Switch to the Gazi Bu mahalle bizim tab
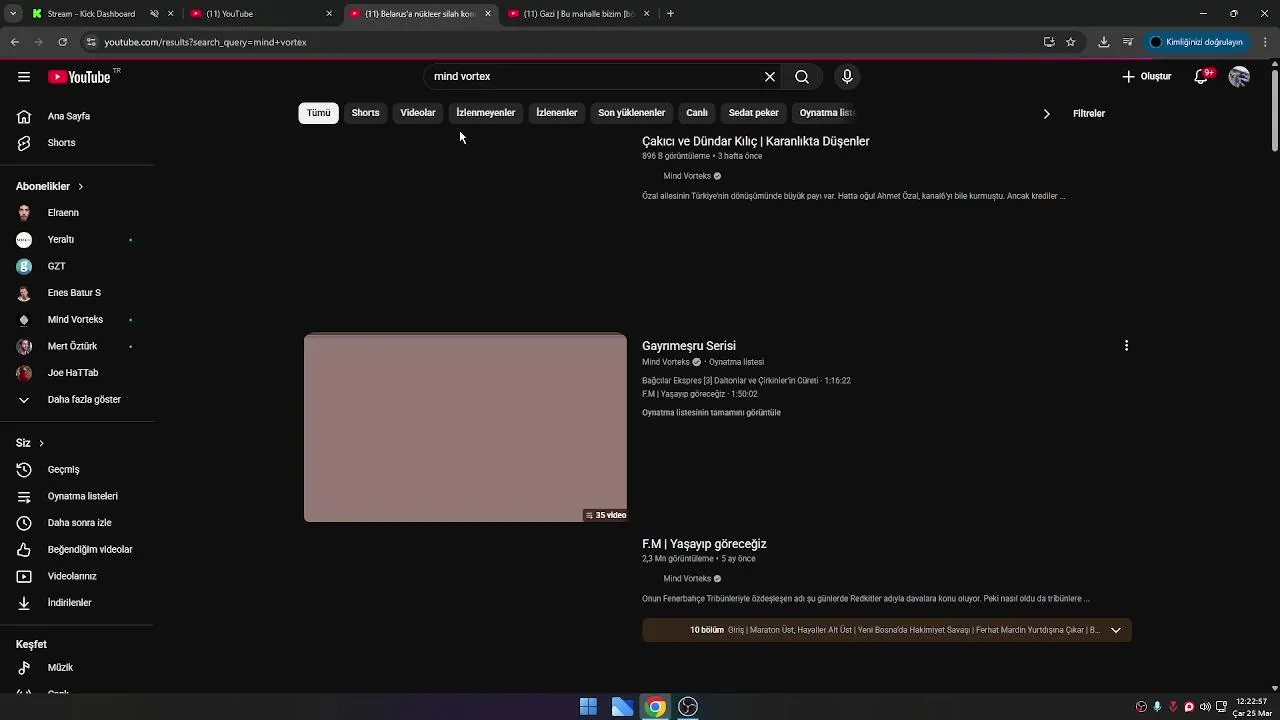Image resolution: width=1280 pixels, height=720 pixels. click(572, 14)
